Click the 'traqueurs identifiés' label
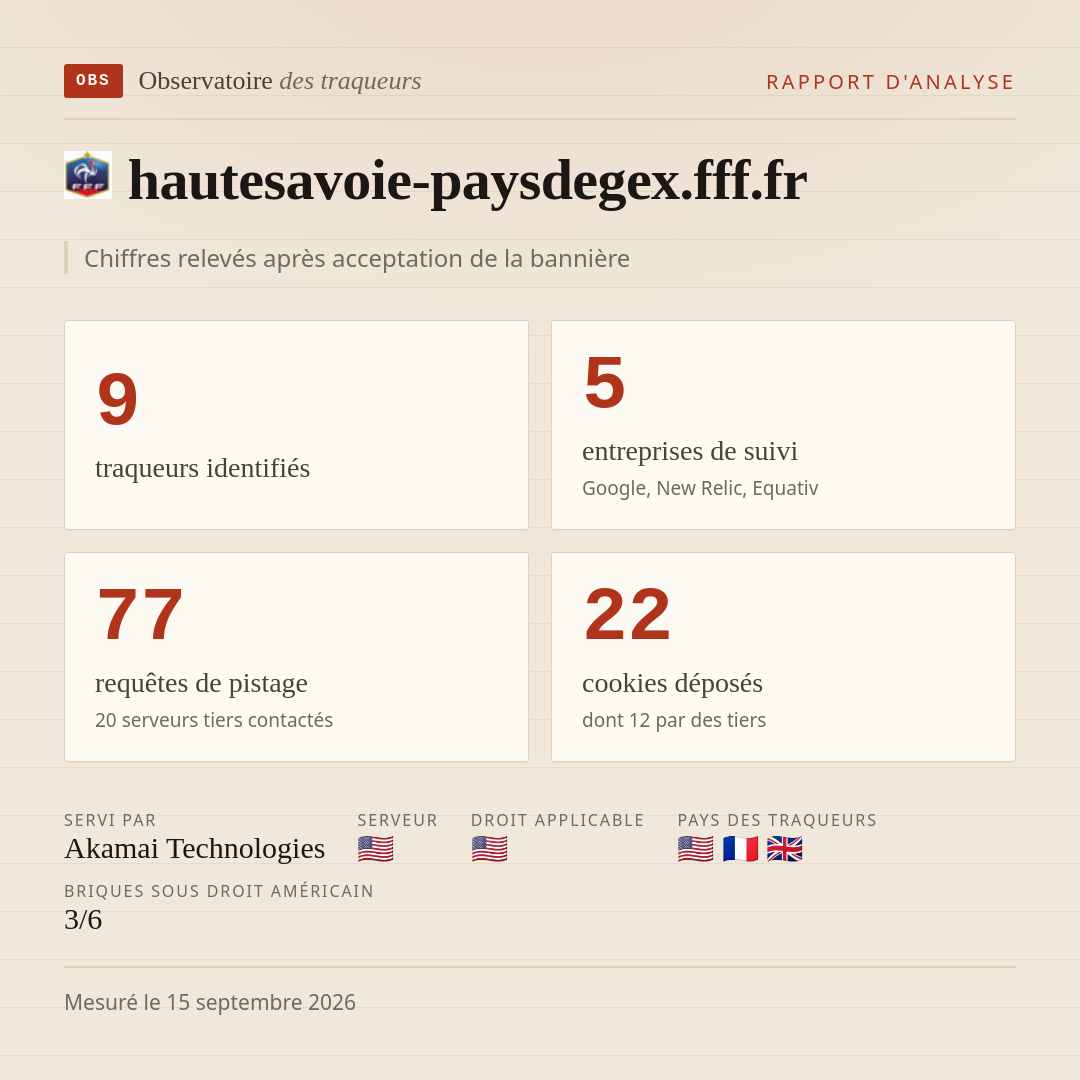Screen dimensions: 1080x1080 coord(202,468)
